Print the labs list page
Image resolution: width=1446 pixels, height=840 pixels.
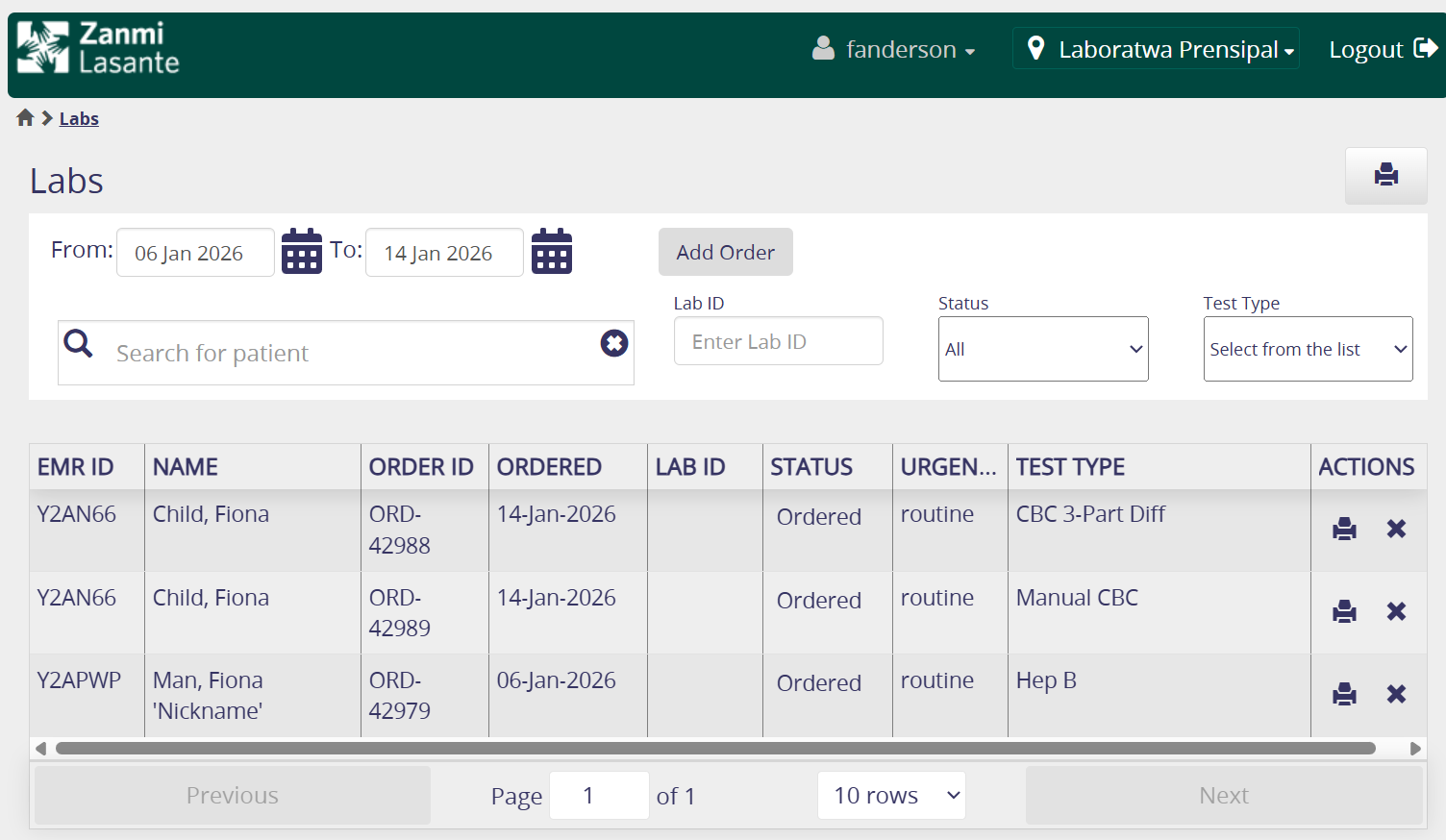point(1385,175)
